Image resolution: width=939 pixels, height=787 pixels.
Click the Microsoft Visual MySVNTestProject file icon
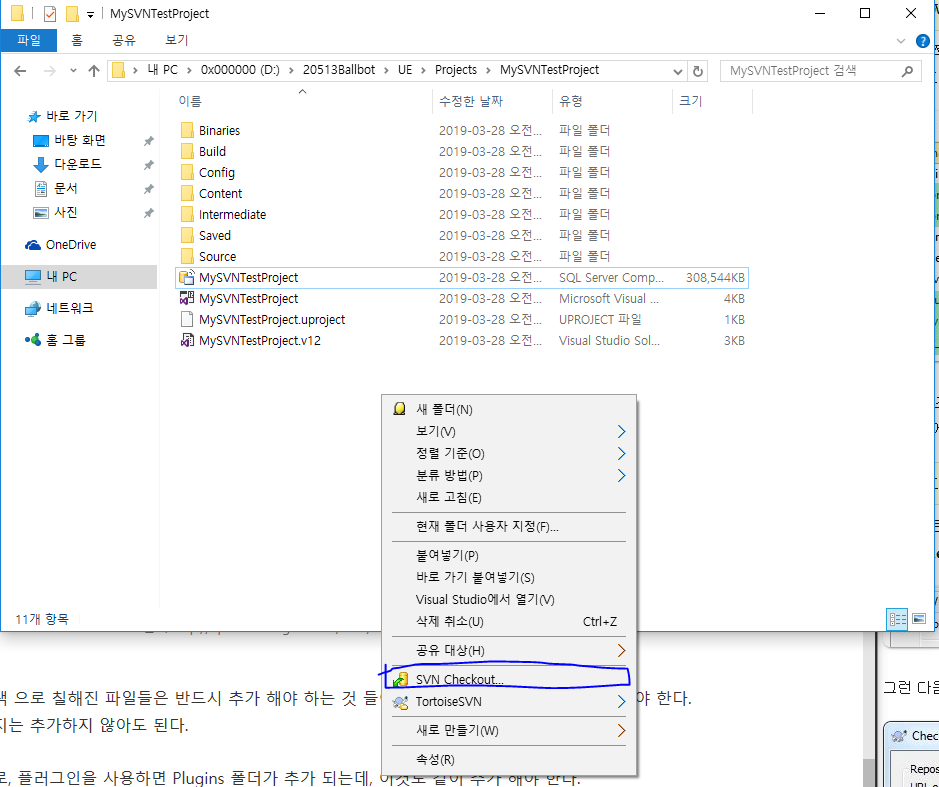point(187,298)
